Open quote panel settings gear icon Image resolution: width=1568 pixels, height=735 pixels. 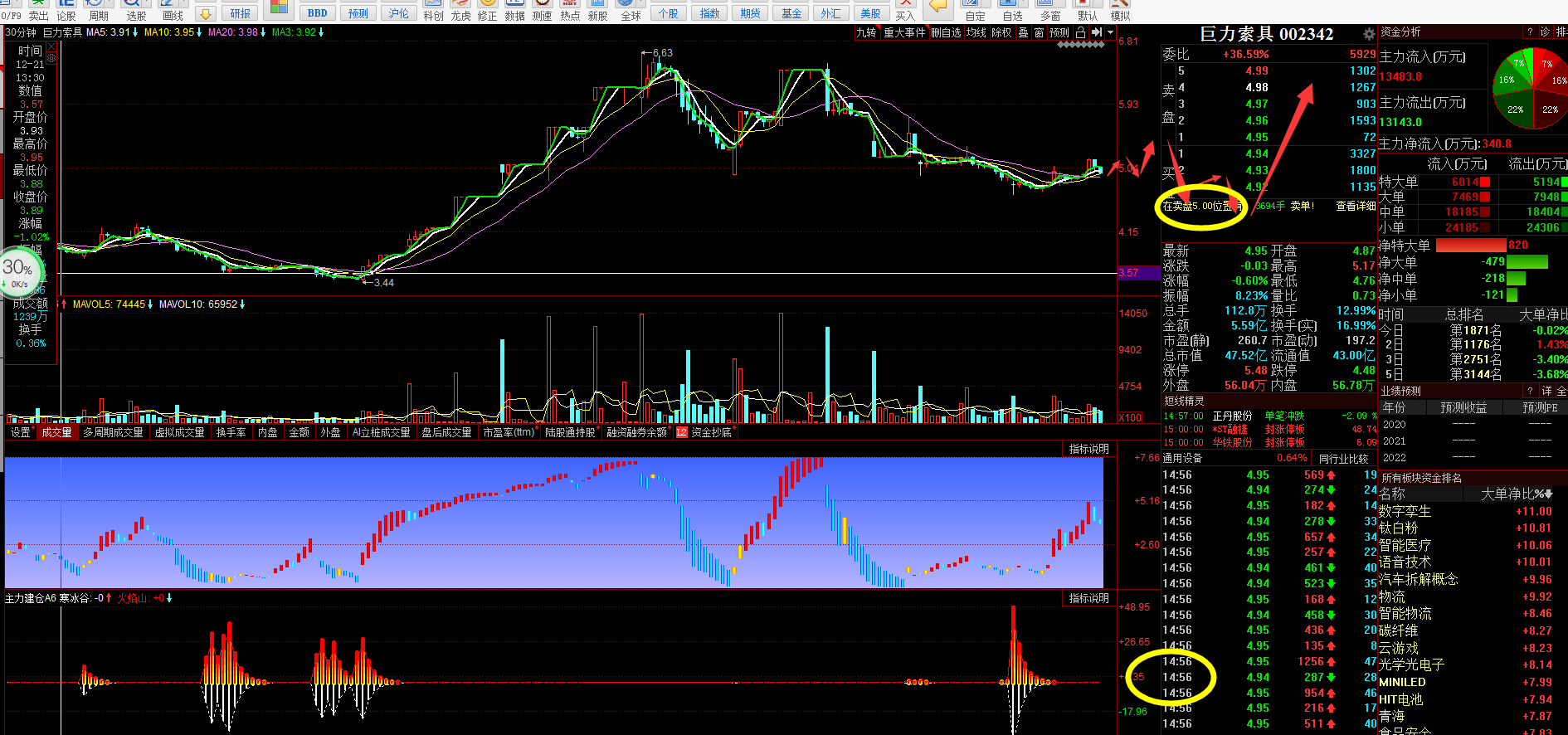[1369, 34]
